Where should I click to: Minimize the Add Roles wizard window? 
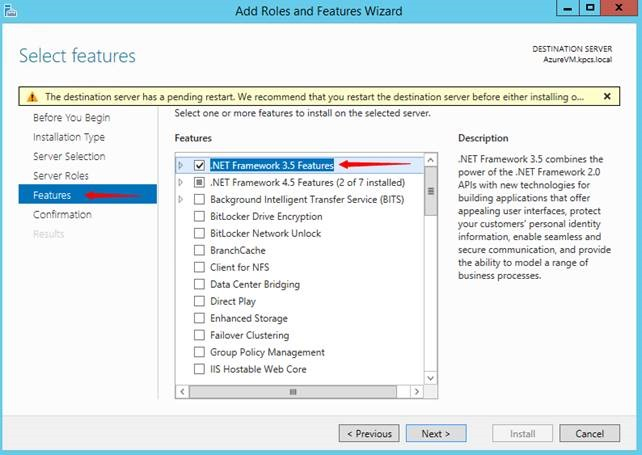tap(567, 9)
